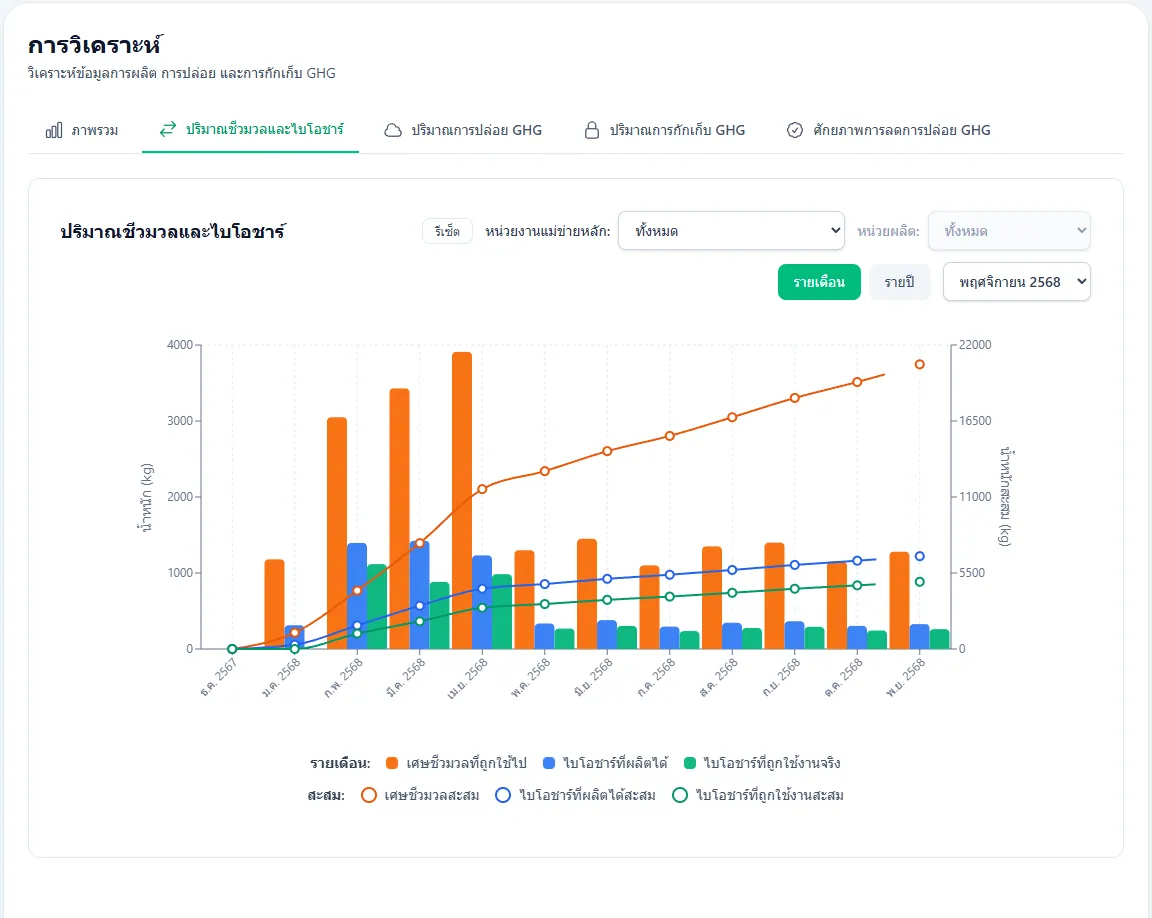Toggle orange legend เศษชีวมวลที่ถูกใช้ไป
This screenshot has width=1152, height=918.
tap(456, 763)
